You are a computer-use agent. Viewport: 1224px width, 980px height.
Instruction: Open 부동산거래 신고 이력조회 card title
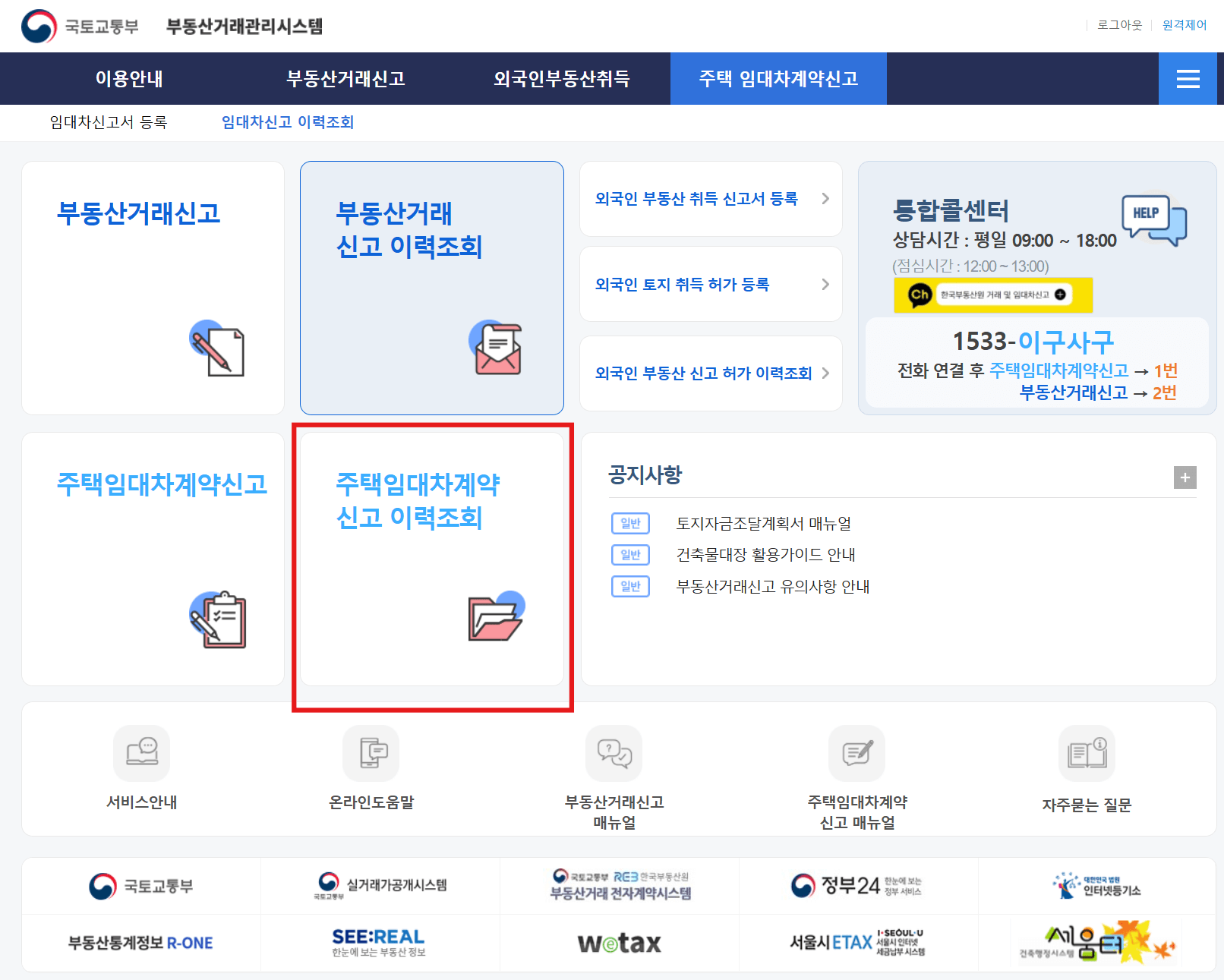[x=409, y=230]
